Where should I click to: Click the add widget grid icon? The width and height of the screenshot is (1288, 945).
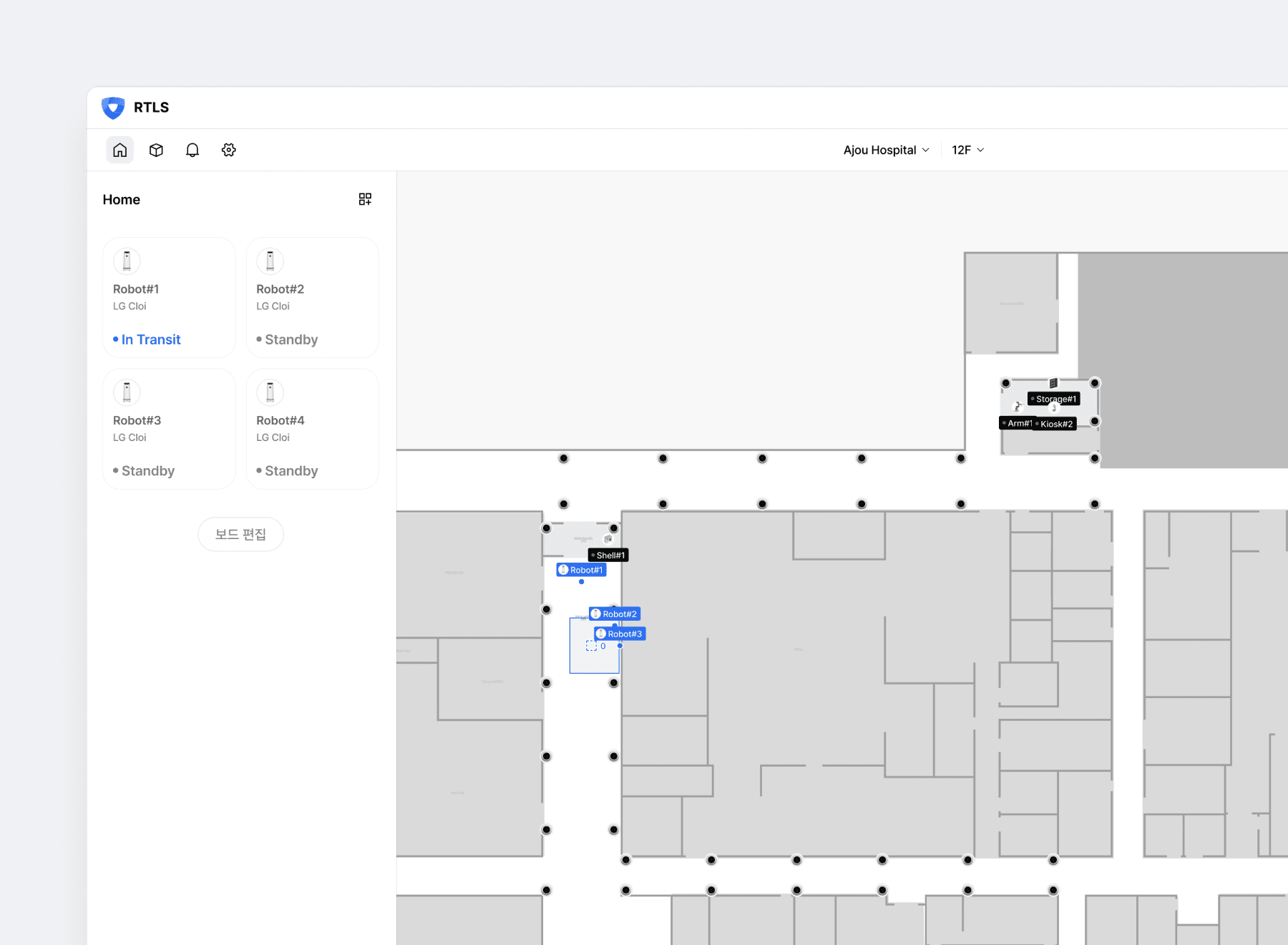pos(365,199)
